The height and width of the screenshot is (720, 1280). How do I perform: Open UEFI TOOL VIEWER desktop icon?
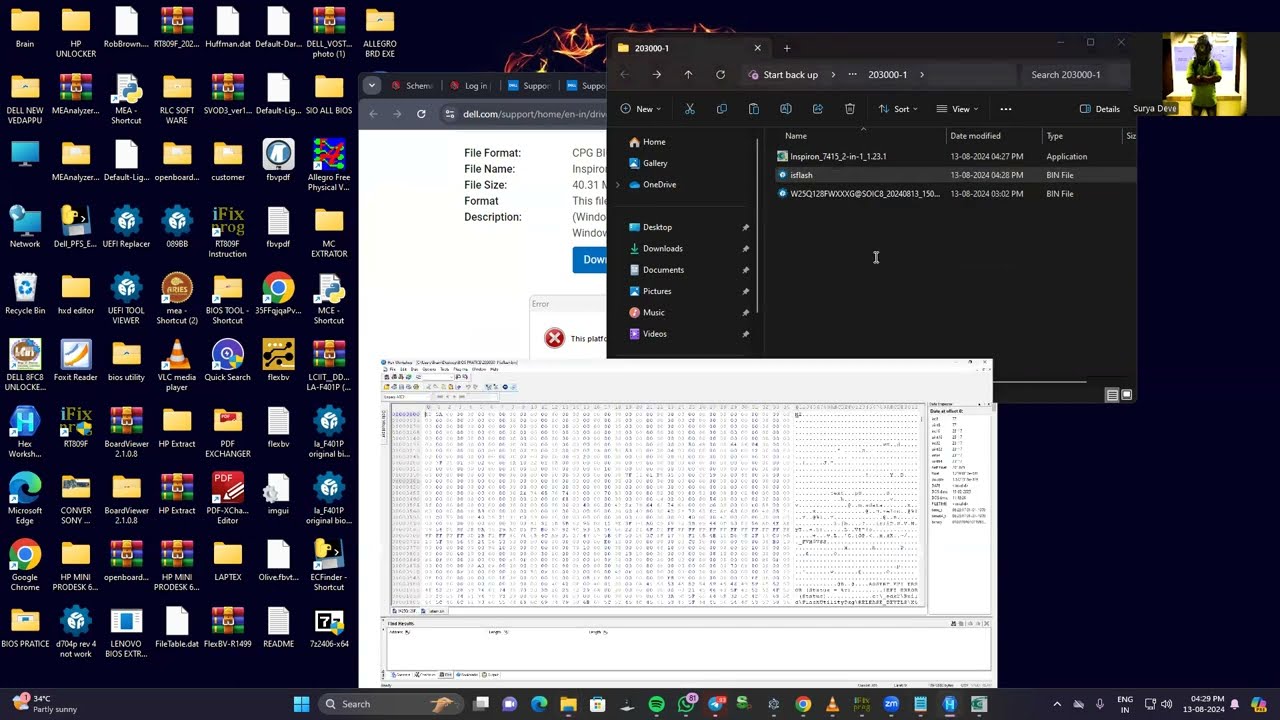point(126,299)
